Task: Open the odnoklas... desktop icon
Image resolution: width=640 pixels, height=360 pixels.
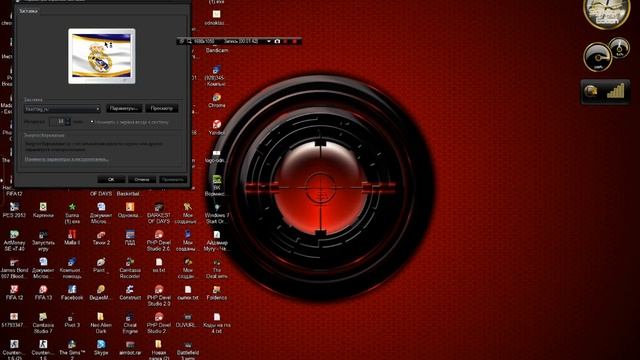Action: [216, 18]
